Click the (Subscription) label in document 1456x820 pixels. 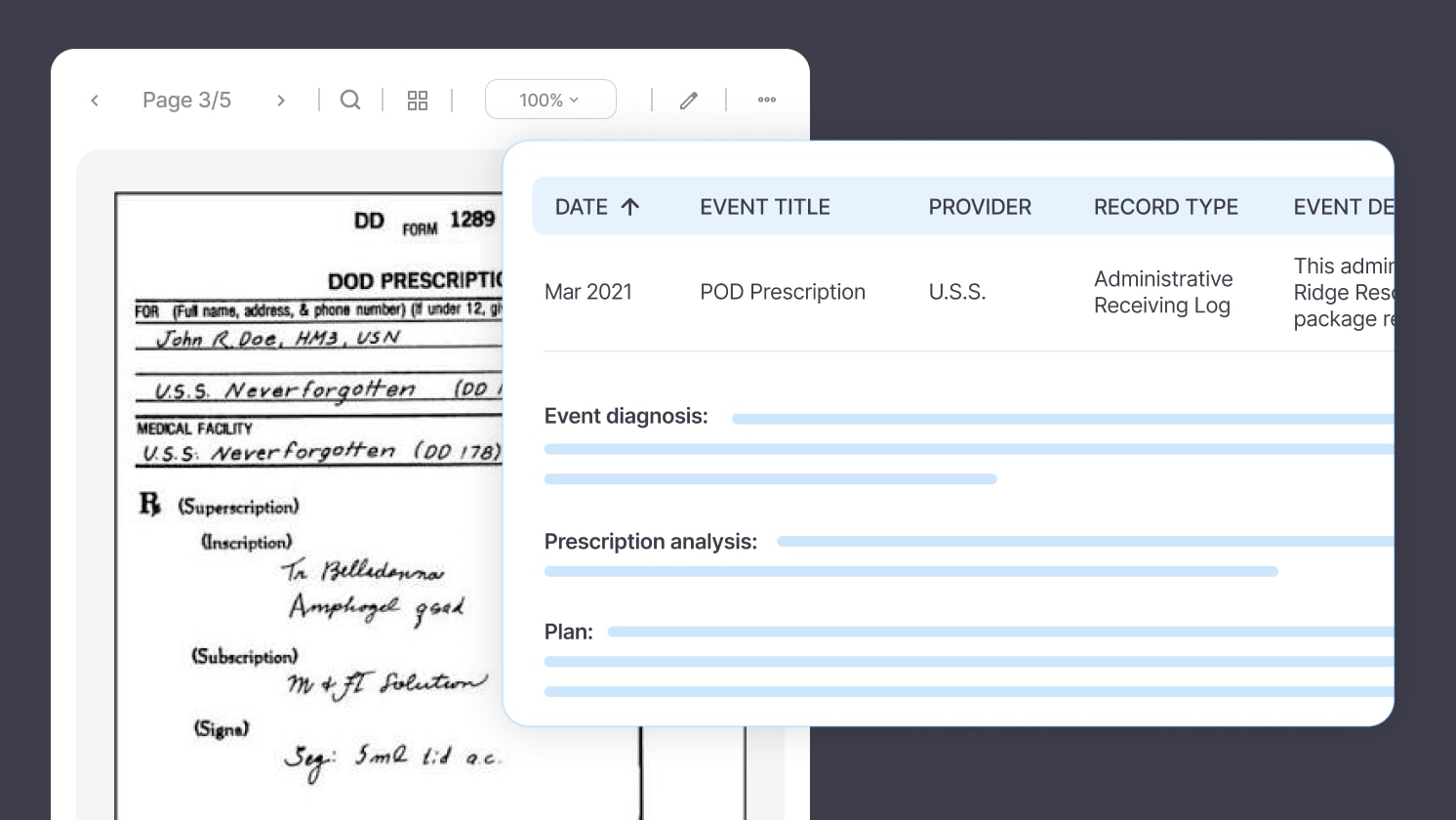coord(245,656)
